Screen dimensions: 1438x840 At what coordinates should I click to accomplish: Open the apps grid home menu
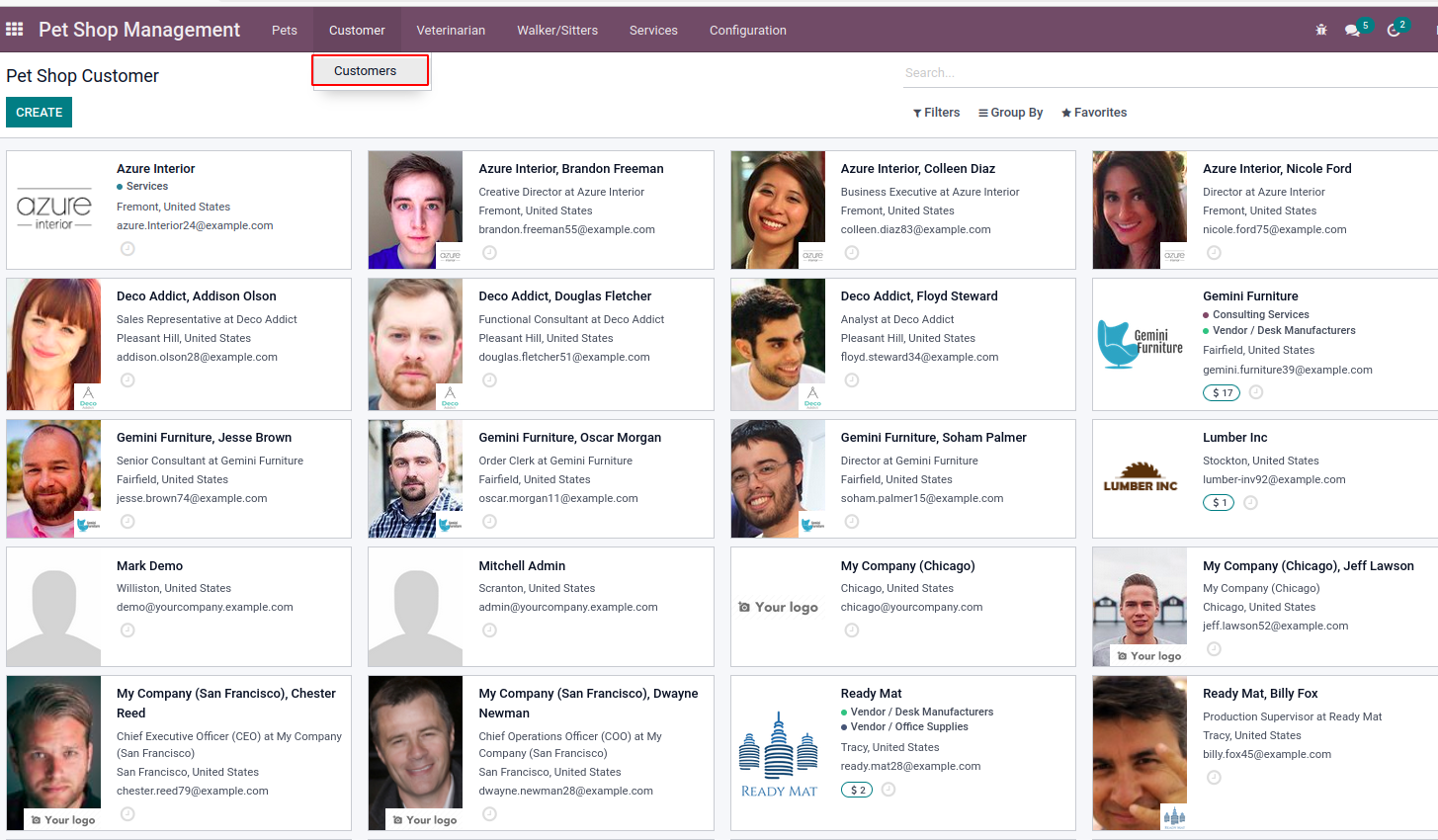pyautogui.click(x=15, y=30)
